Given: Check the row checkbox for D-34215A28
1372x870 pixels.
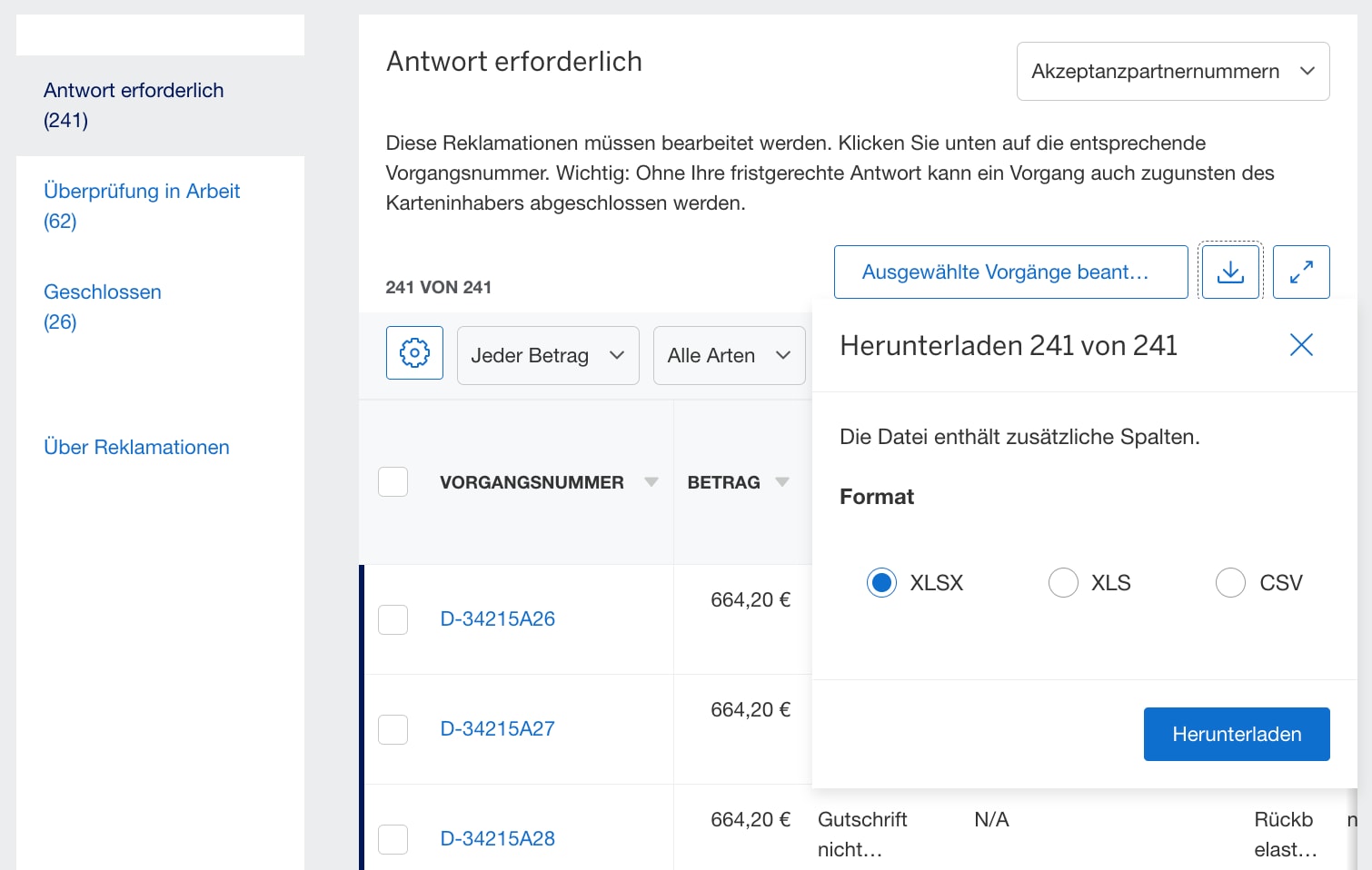Looking at the screenshot, I should coord(393,839).
